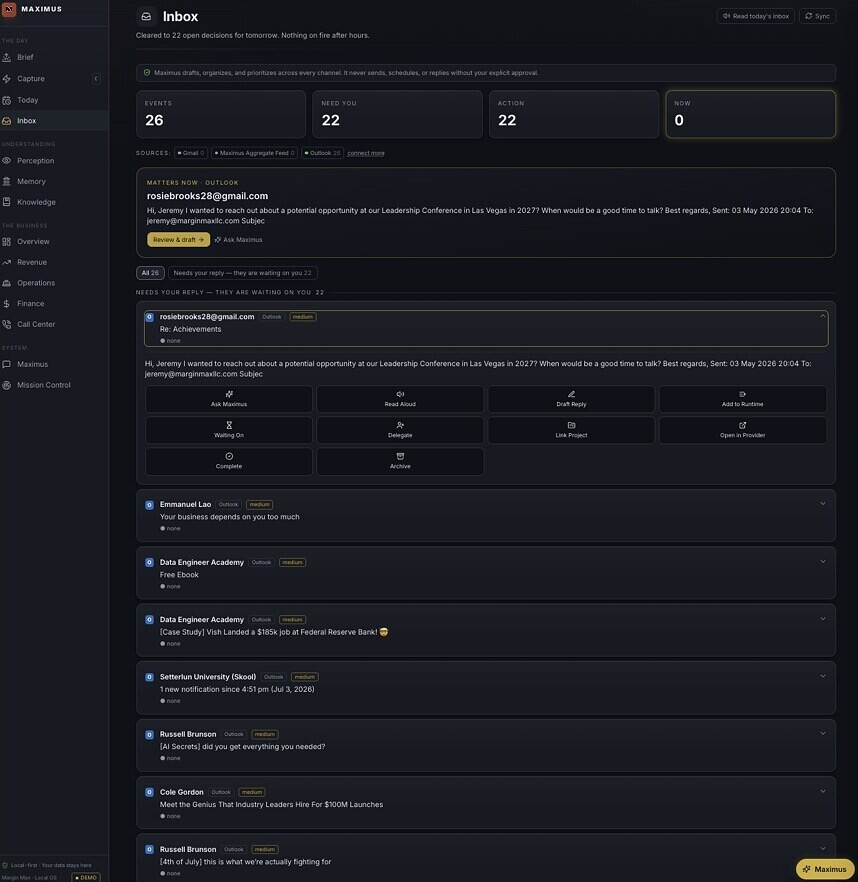This screenshot has width=858, height=882.
Task: Click the Draft Reply pencil tile
Action: [571, 399]
